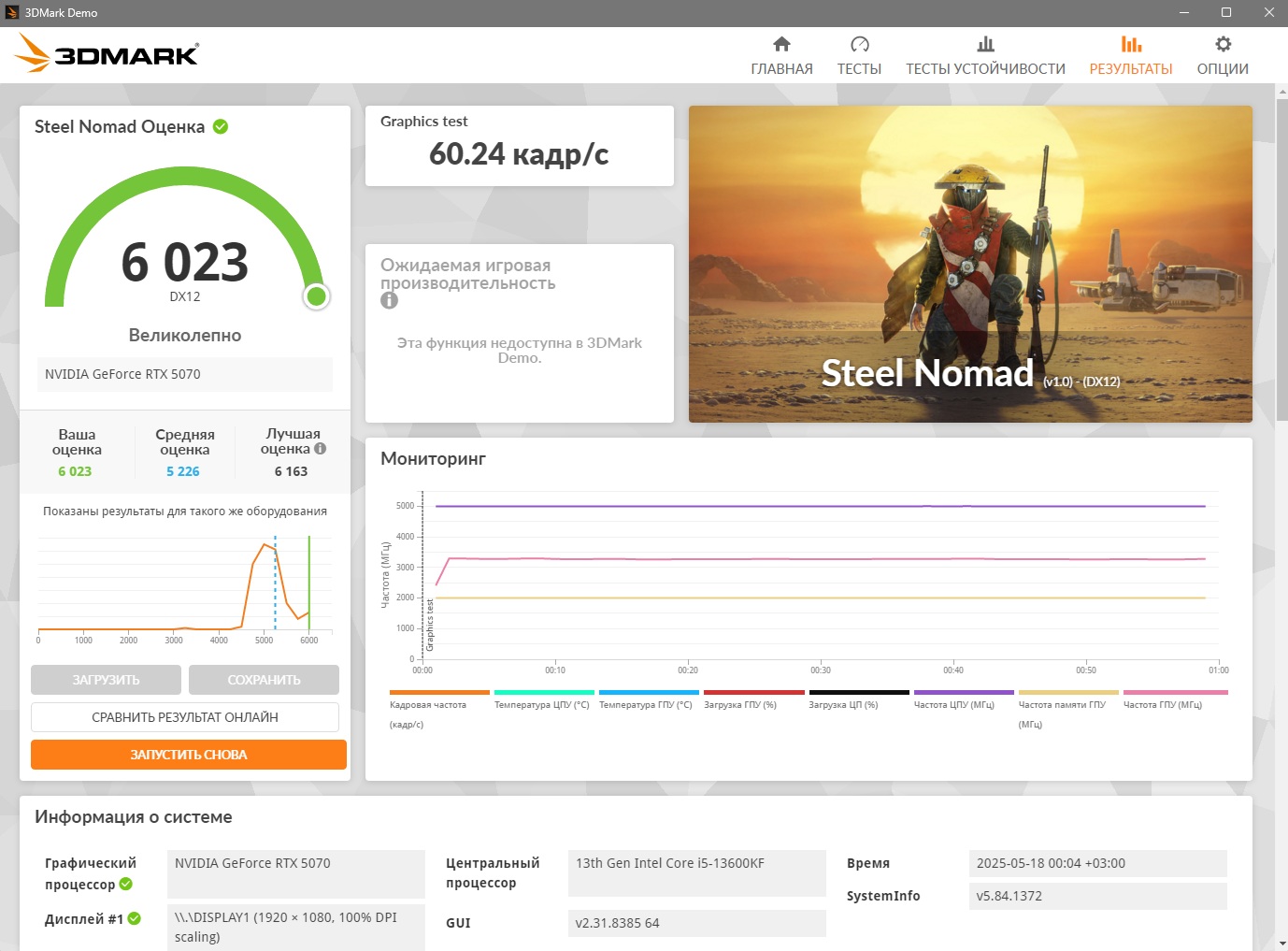Open ОПЦИИ settings
Image resolution: width=1288 pixels, height=951 pixels.
pyautogui.click(x=1223, y=56)
